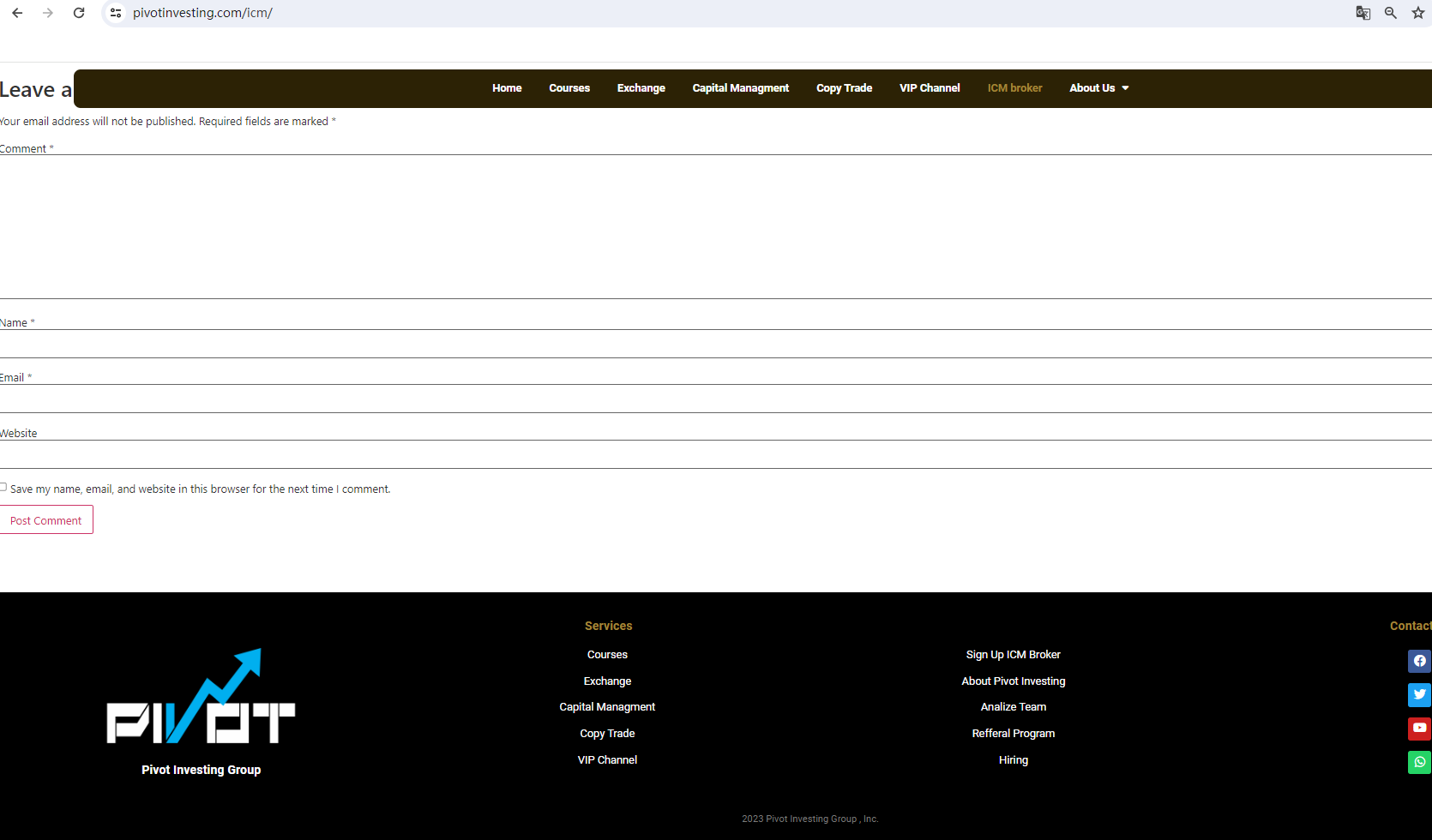Select ICM broker in navigation bar
The image size is (1432, 840).
coord(1014,88)
